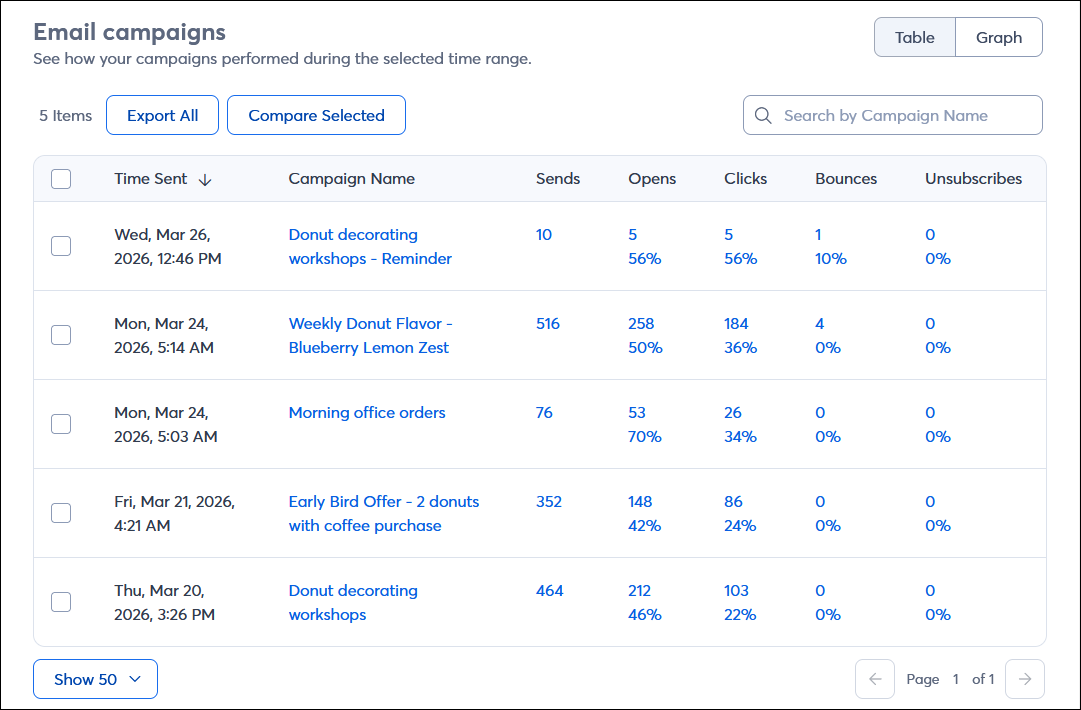
Task: Open the Morning office orders campaign
Action: pyautogui.click(x=367, y=412)
